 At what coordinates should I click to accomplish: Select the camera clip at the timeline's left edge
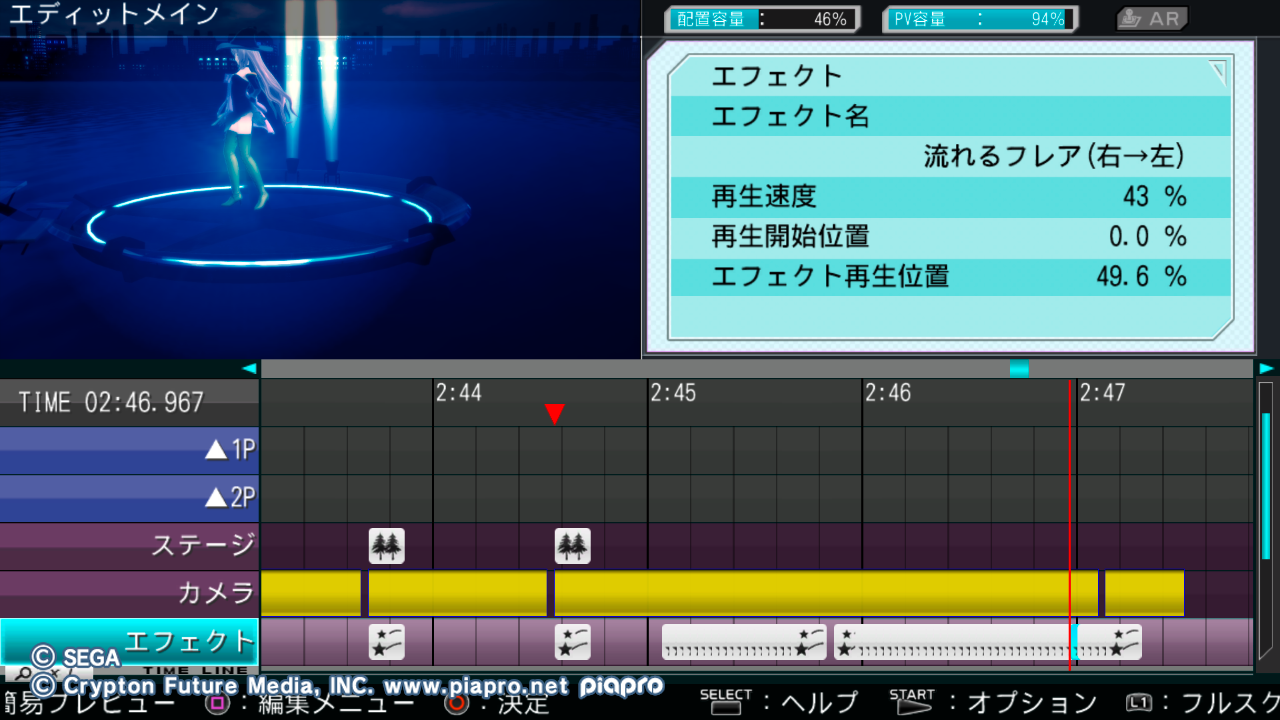[311, 594]
